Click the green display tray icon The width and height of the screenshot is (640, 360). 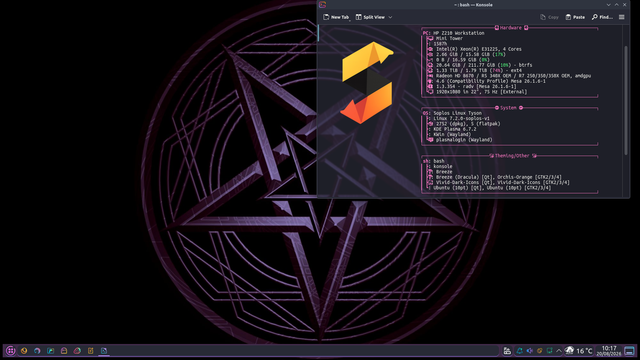pos(549,351)
